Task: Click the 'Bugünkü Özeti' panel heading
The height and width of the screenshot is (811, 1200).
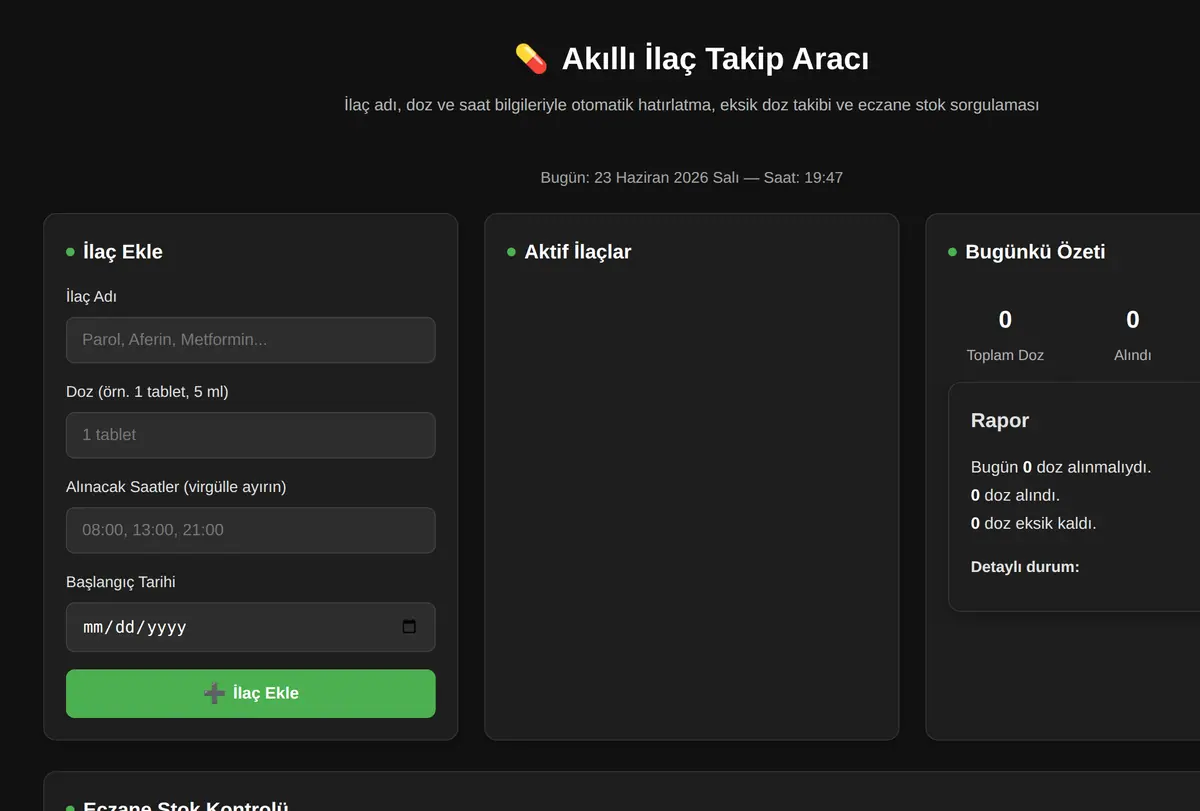Action: point(1035,252)
